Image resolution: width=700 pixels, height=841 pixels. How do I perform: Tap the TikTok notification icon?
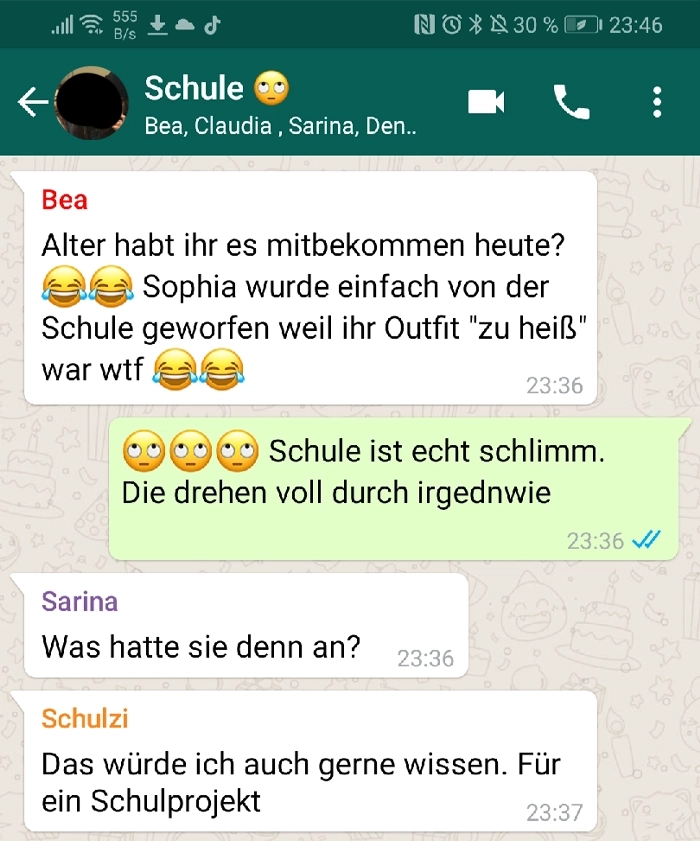(x=212, y=25)
